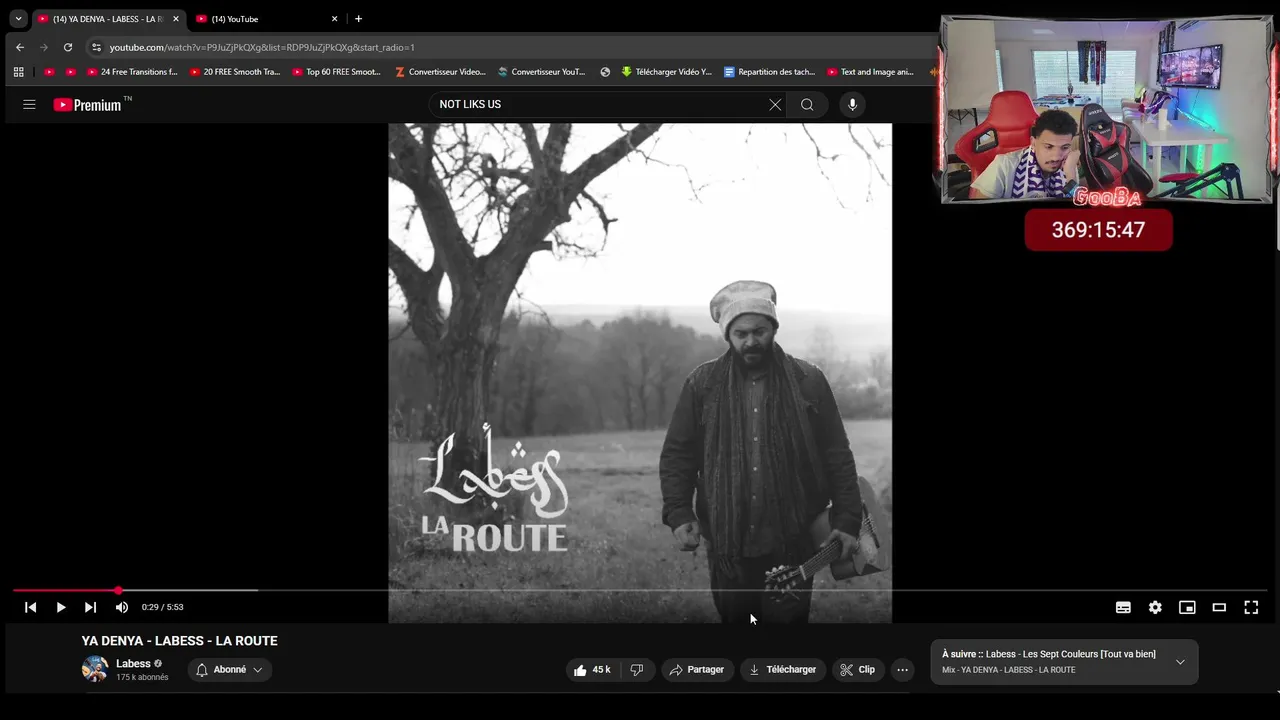1280x720 pixels.
Task: Switch to miniplayer mode
Action: click(1187, 607)
